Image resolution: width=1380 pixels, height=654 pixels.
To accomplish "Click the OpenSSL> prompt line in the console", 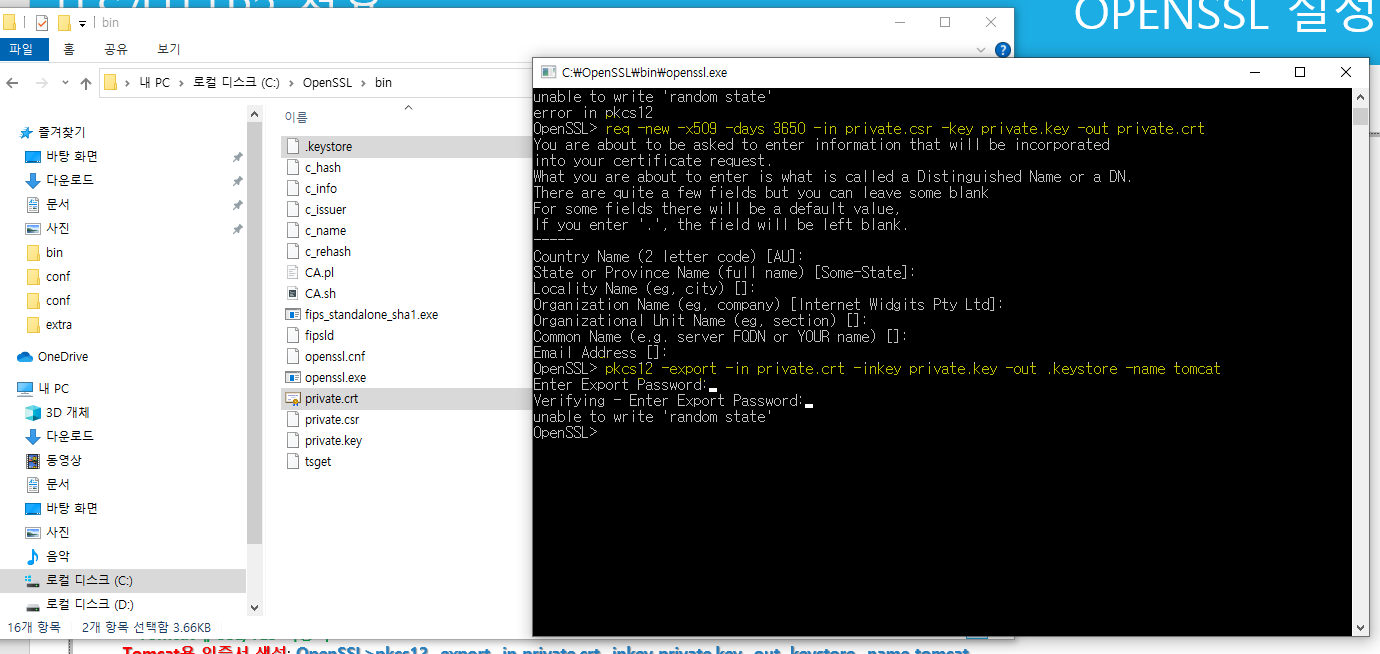I will click(x=565, y=433).
